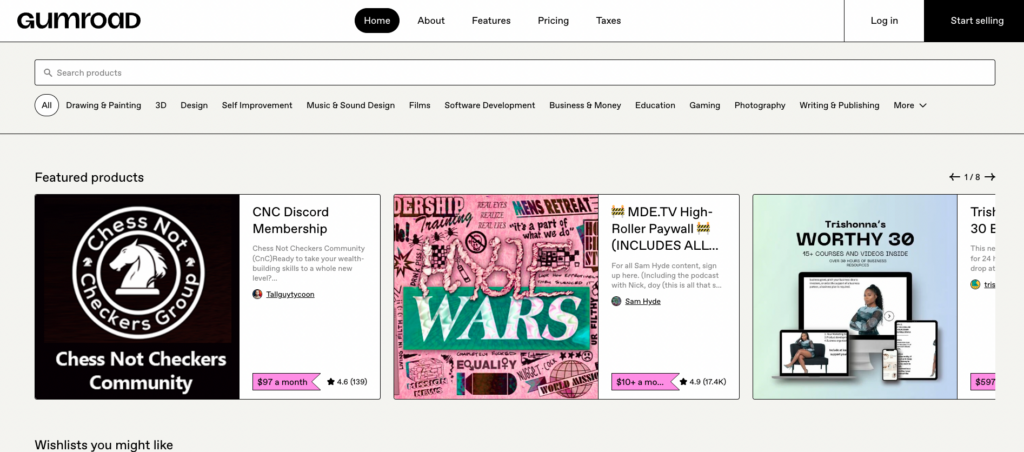Select the All category filter
Viewport: 1024px width, 452px height.
click(x=46, y=105)
